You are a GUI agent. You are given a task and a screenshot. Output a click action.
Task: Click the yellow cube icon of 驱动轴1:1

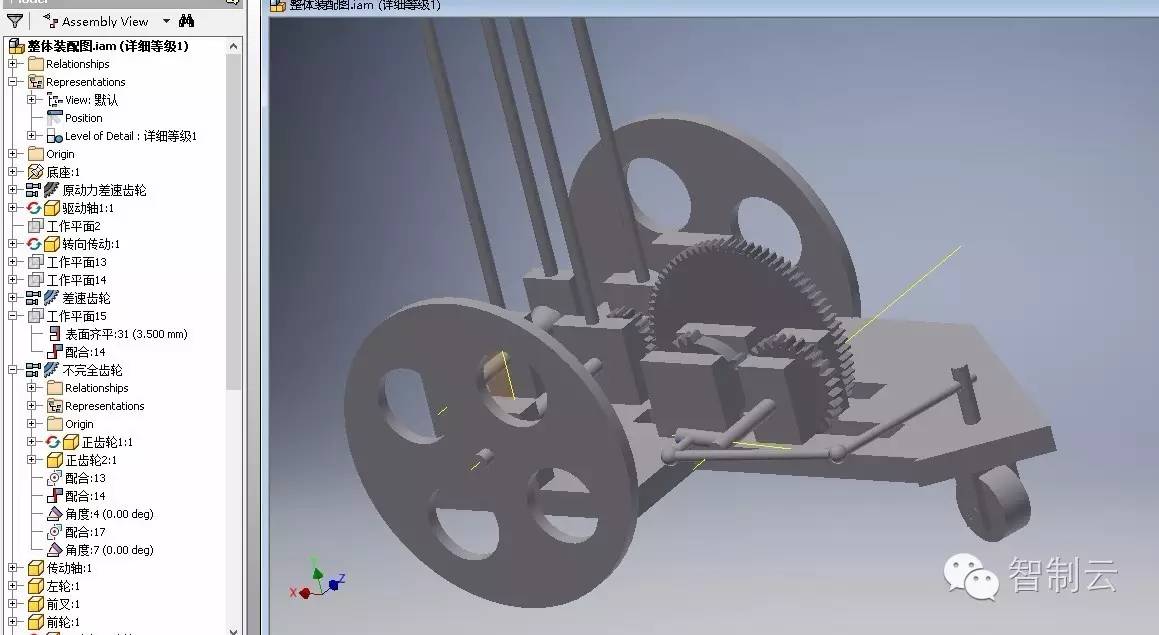pyautogui.click(x=52, y=208)
